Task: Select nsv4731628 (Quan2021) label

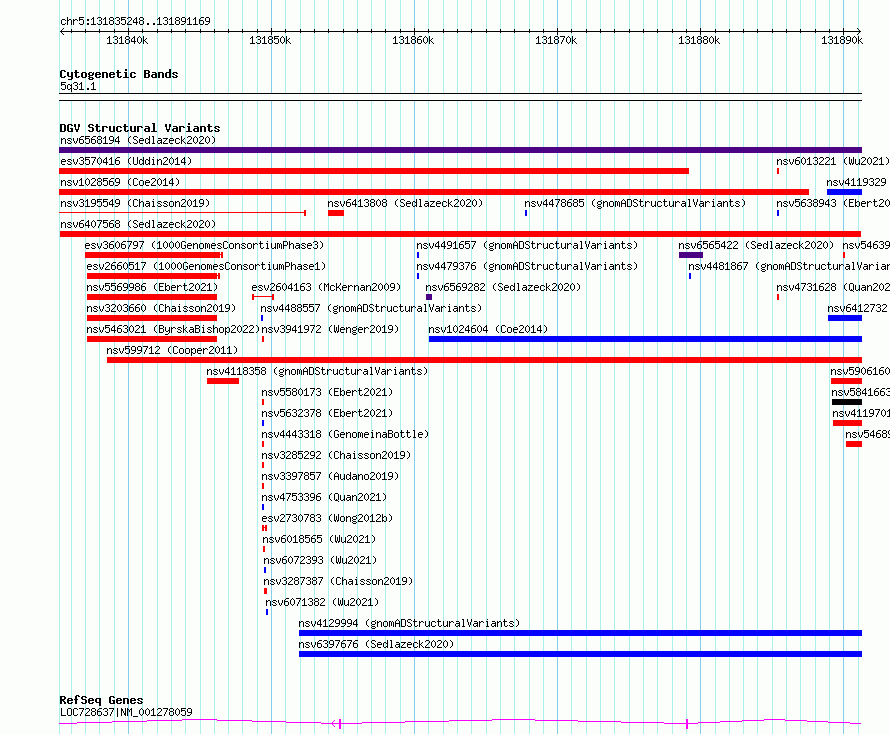Action: (x=833, y=287)
